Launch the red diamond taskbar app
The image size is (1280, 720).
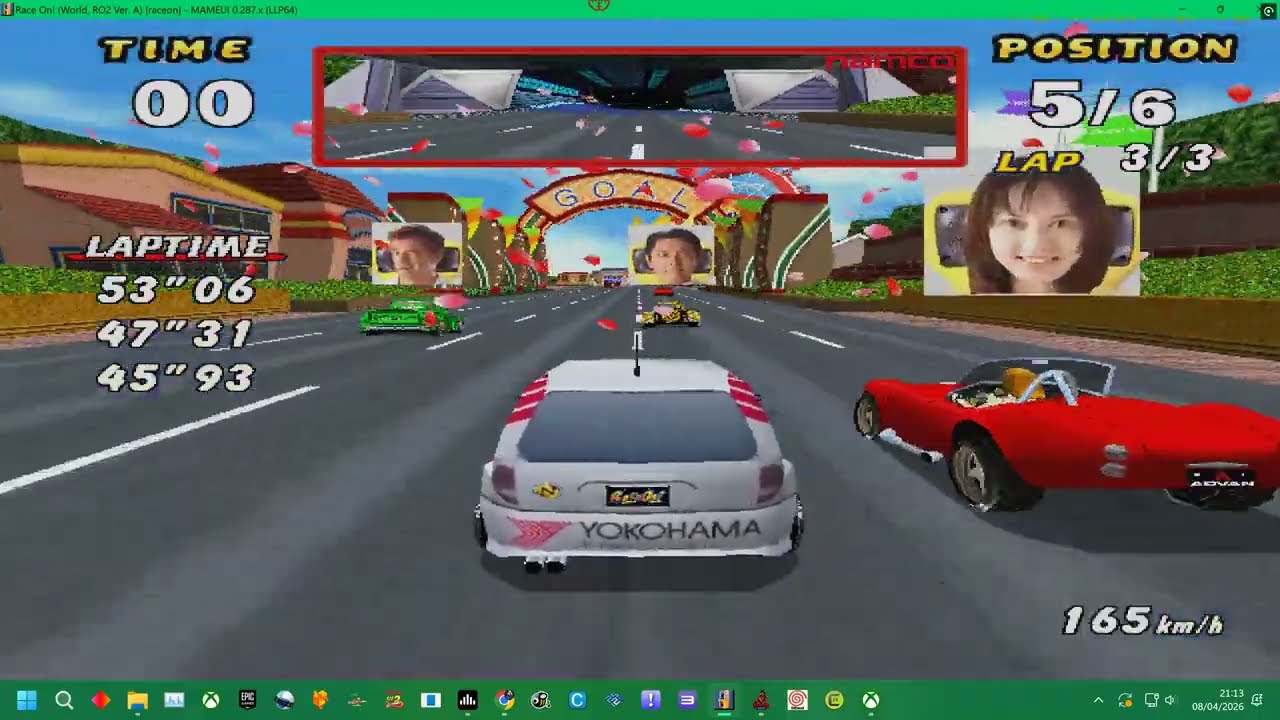pyautogui.click(x=101, y=700)
